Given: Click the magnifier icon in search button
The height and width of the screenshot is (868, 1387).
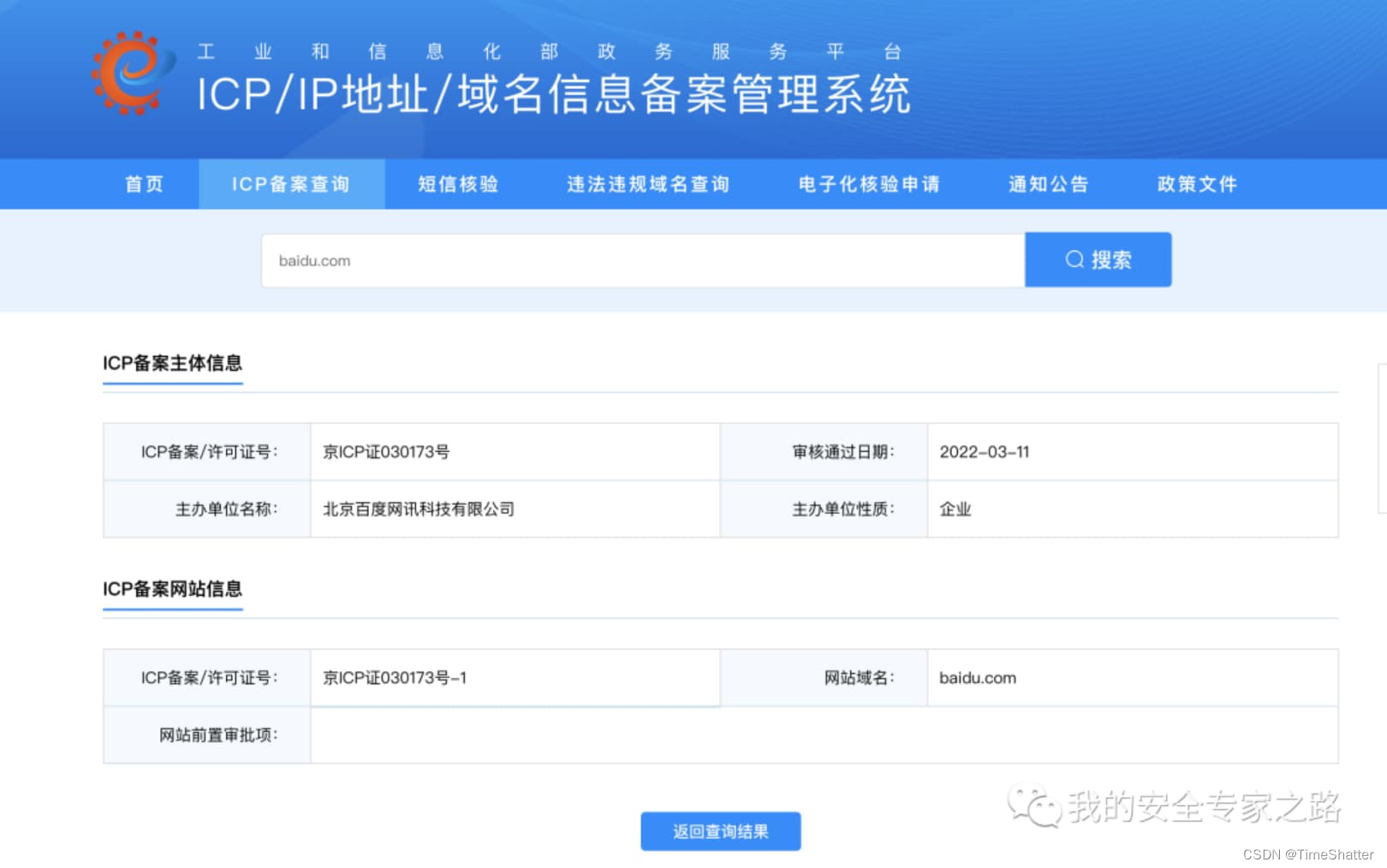Looking at the screenshot, I should (x=1074, y=259).
